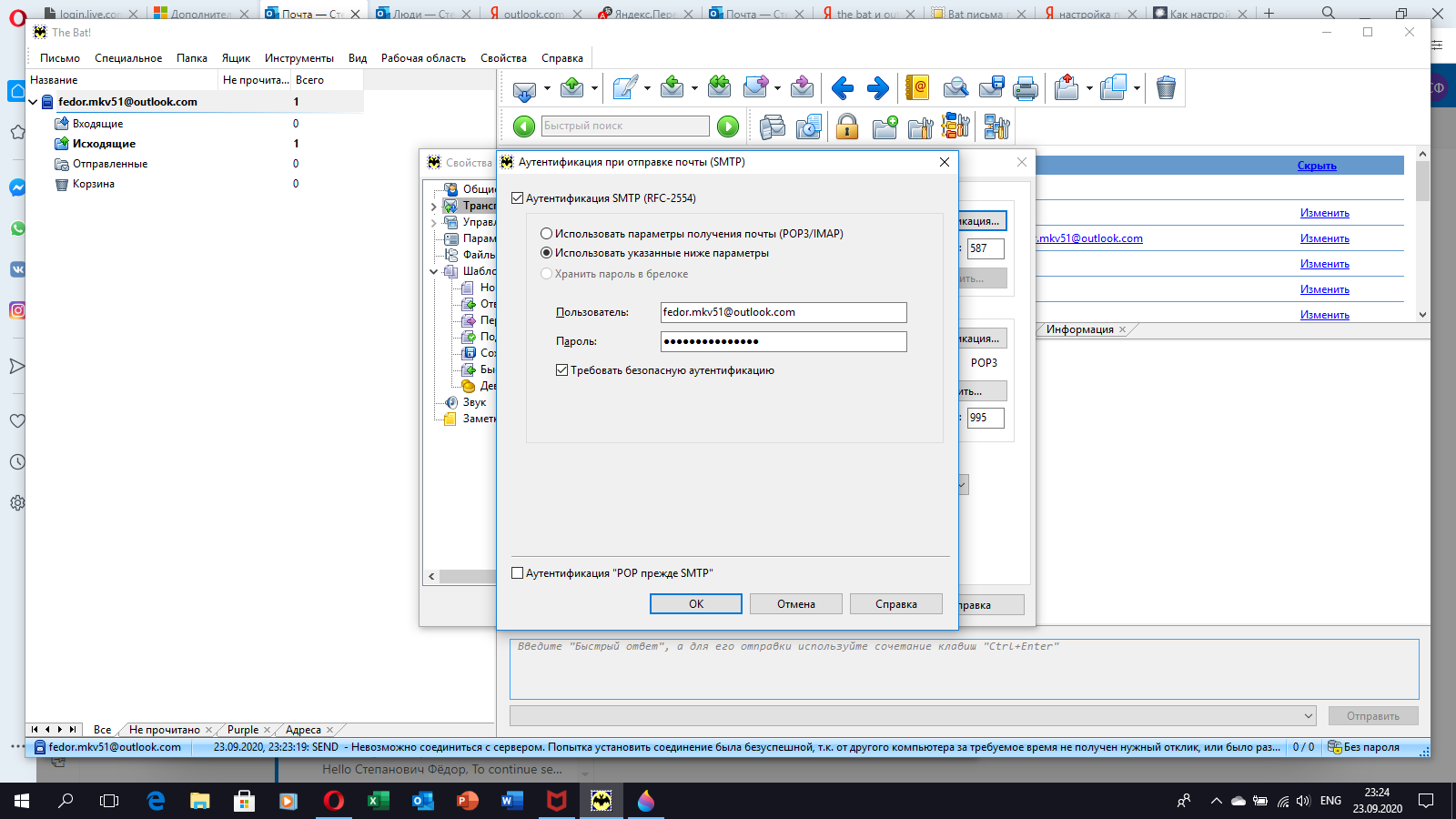
Task: Open dropdown arrow next to Get new mail
Action: pyautogui.click(x=547, y=89)
